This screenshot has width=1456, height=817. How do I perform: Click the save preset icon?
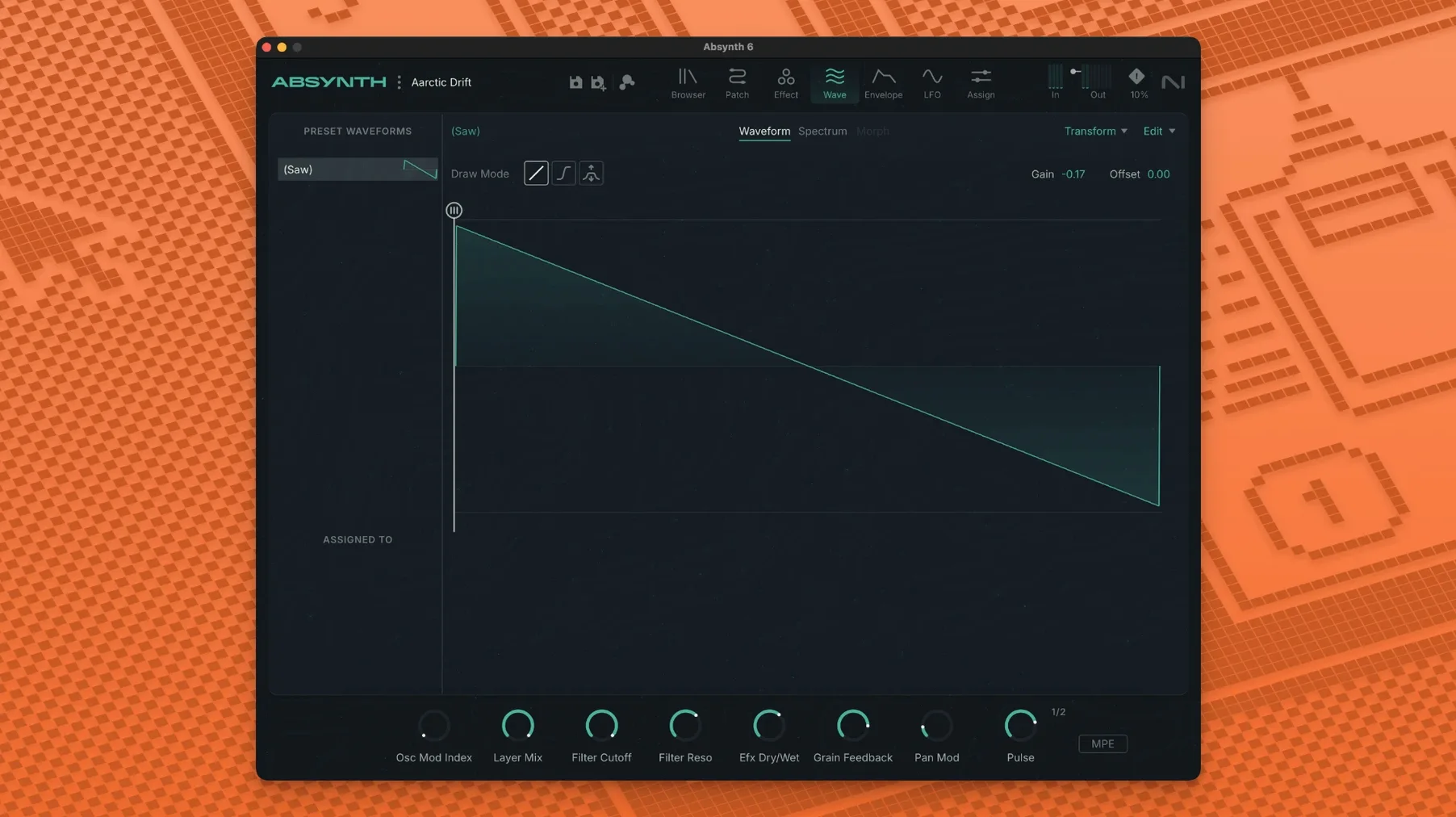coord(575,82)
